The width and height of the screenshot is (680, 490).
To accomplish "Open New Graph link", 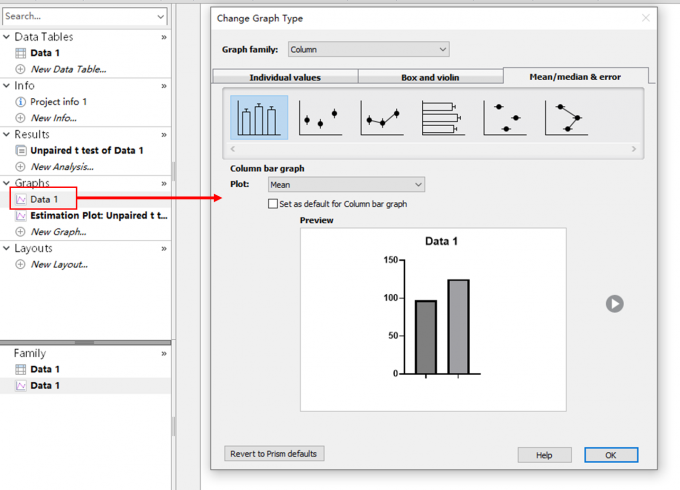I will [x=59, y=232].
